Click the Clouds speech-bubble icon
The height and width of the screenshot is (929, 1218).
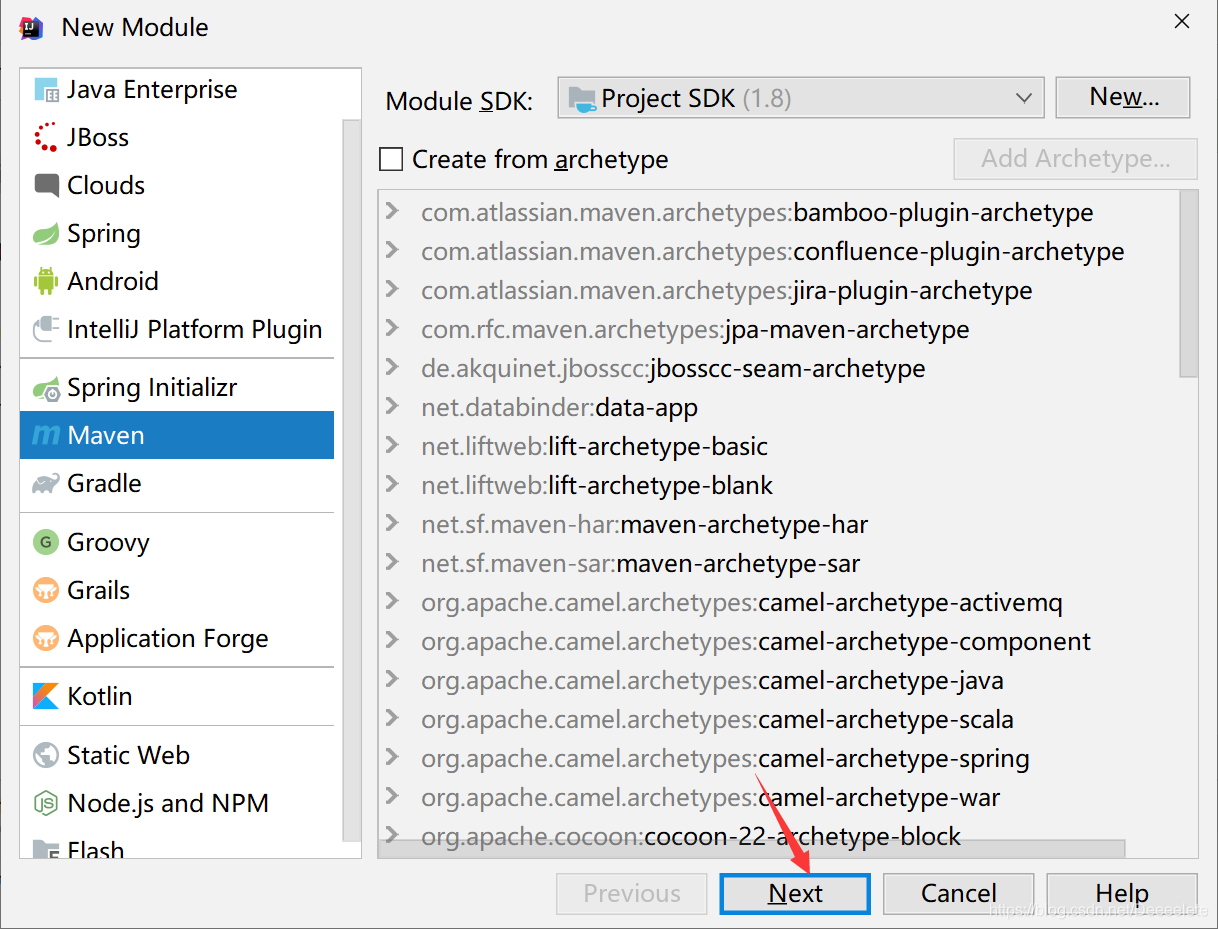coord(46,186)
